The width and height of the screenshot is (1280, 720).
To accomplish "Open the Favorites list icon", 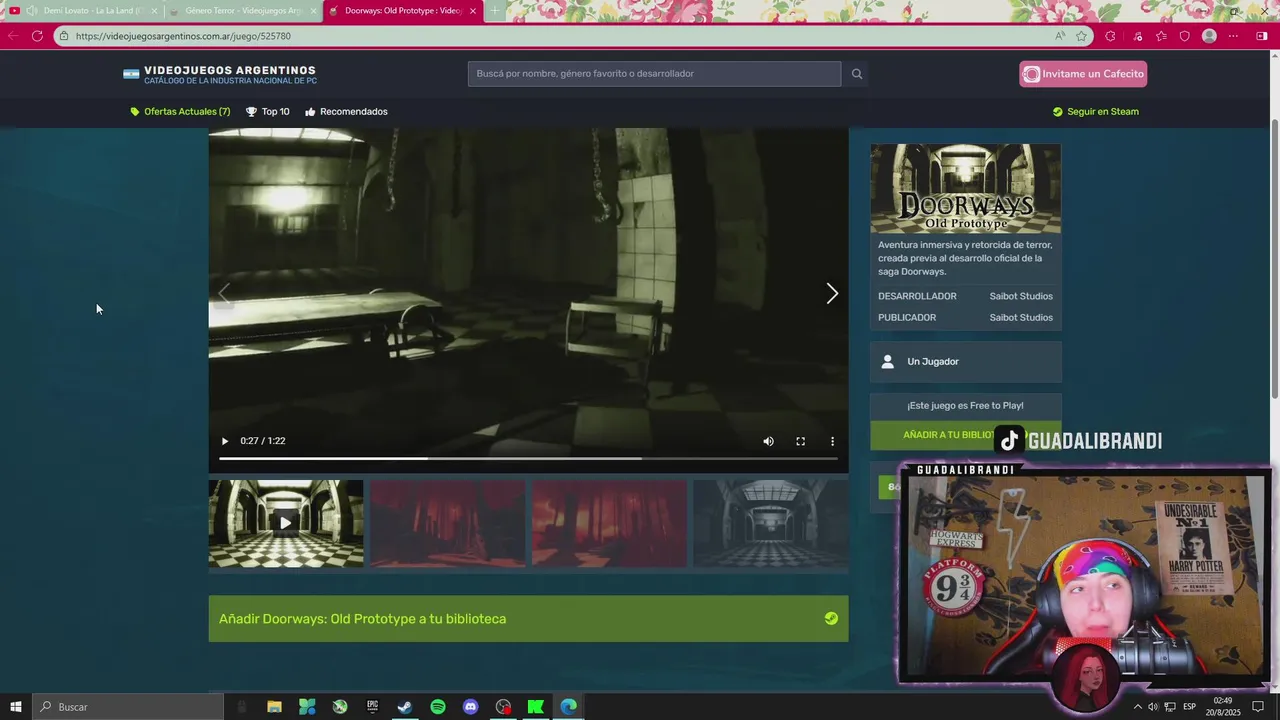I will (x=1161, y=36).
